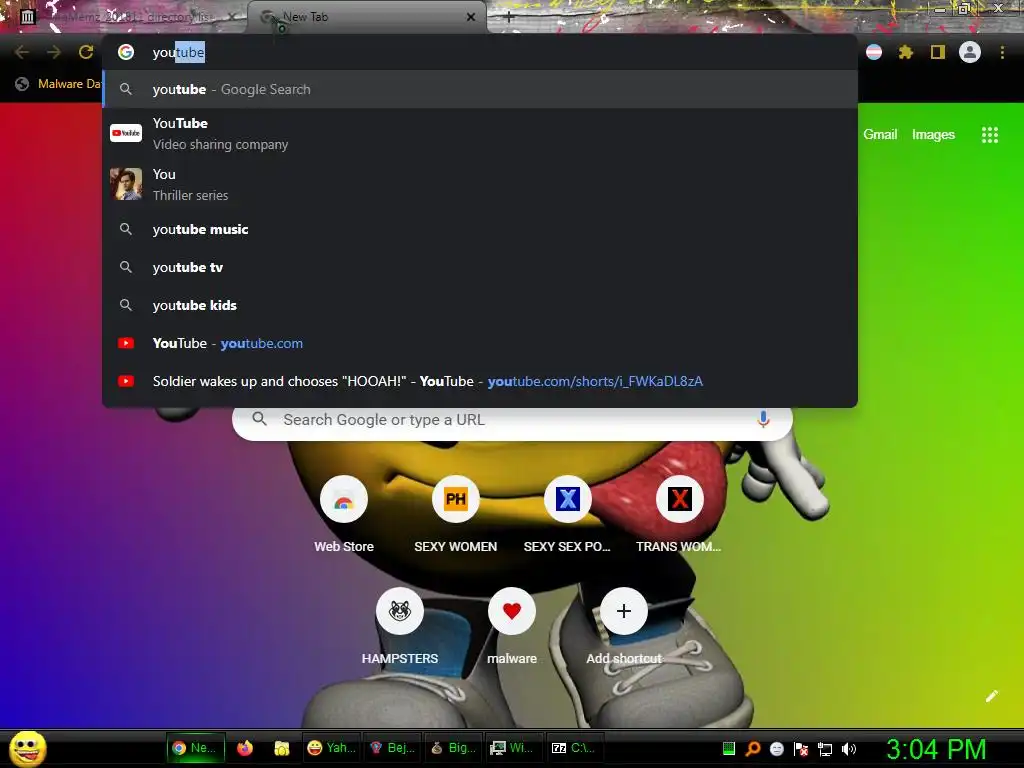1024x768 pixels.
Task: Switch to 'Big...' taskbar window
Action: pos(453,748)
